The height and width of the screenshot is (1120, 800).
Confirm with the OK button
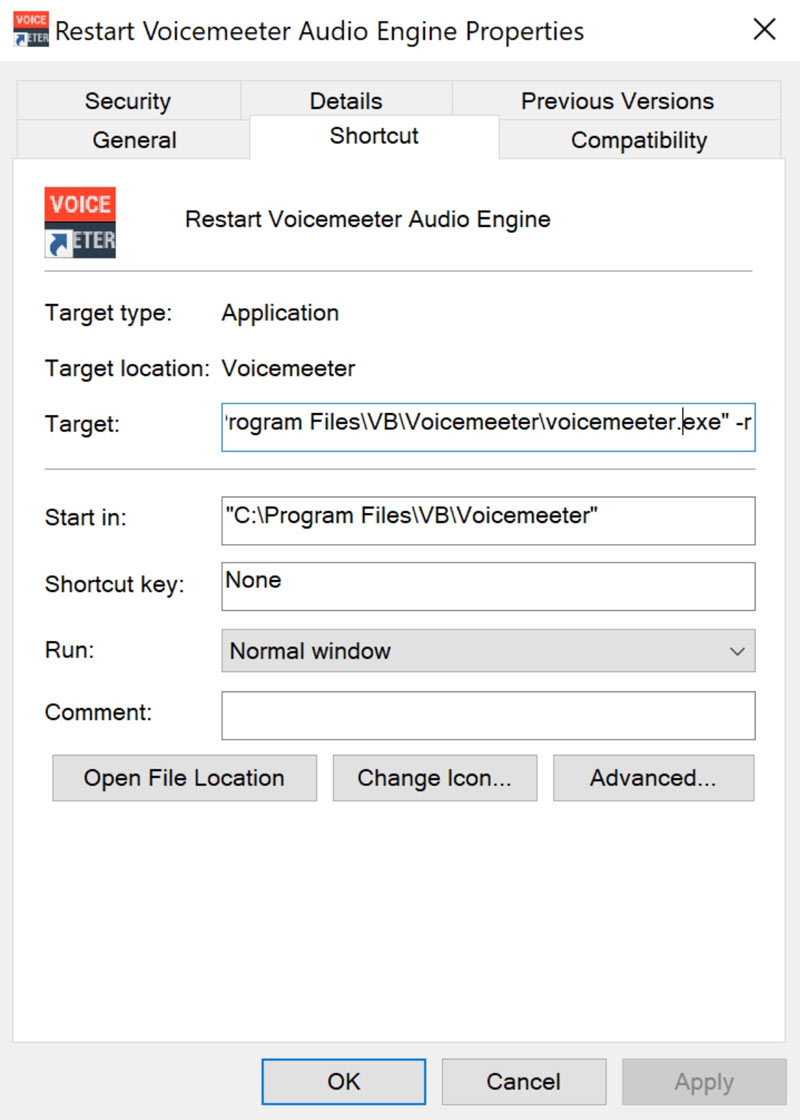tap(344, 1081)
